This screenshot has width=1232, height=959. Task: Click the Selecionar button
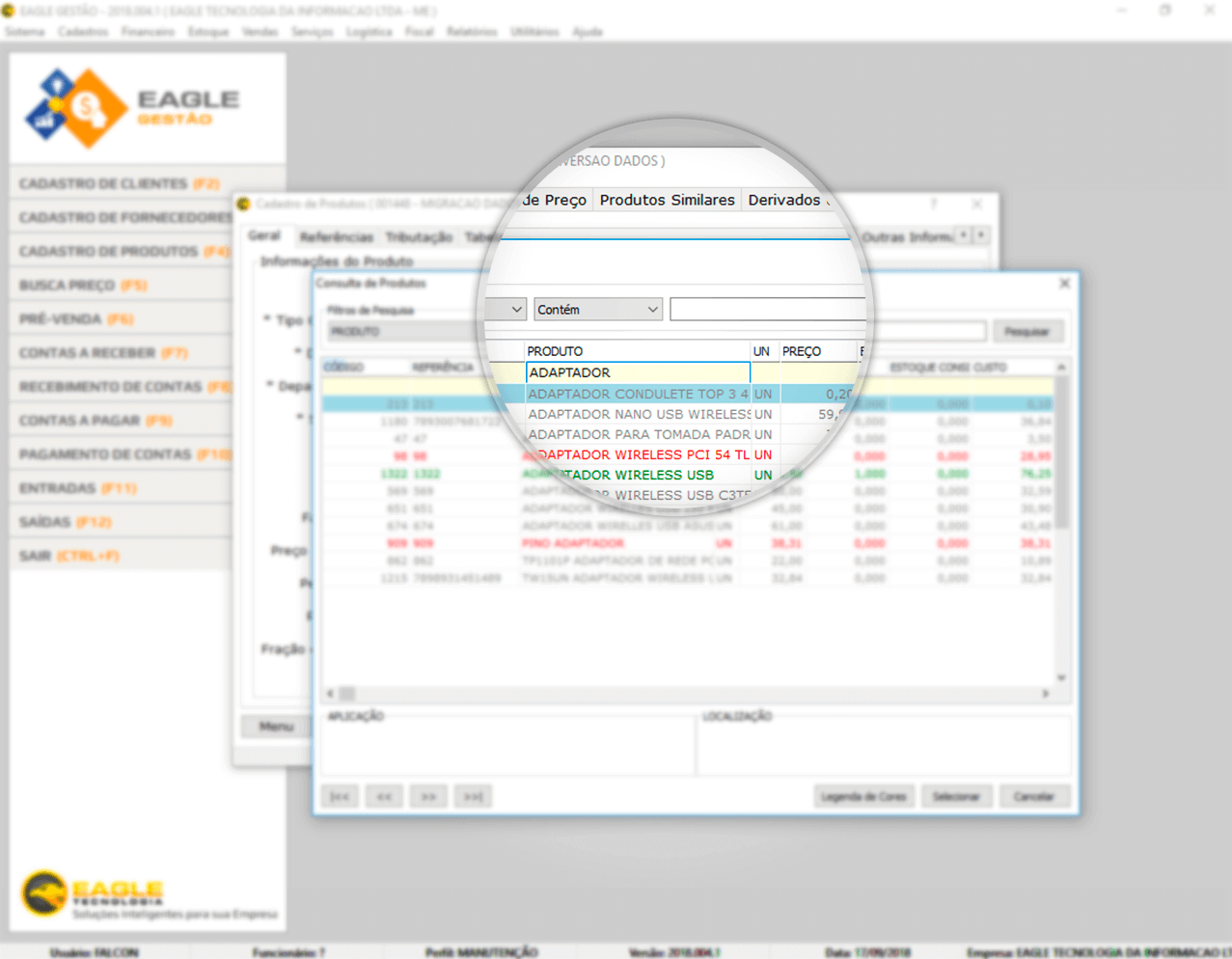pos(956,796)
